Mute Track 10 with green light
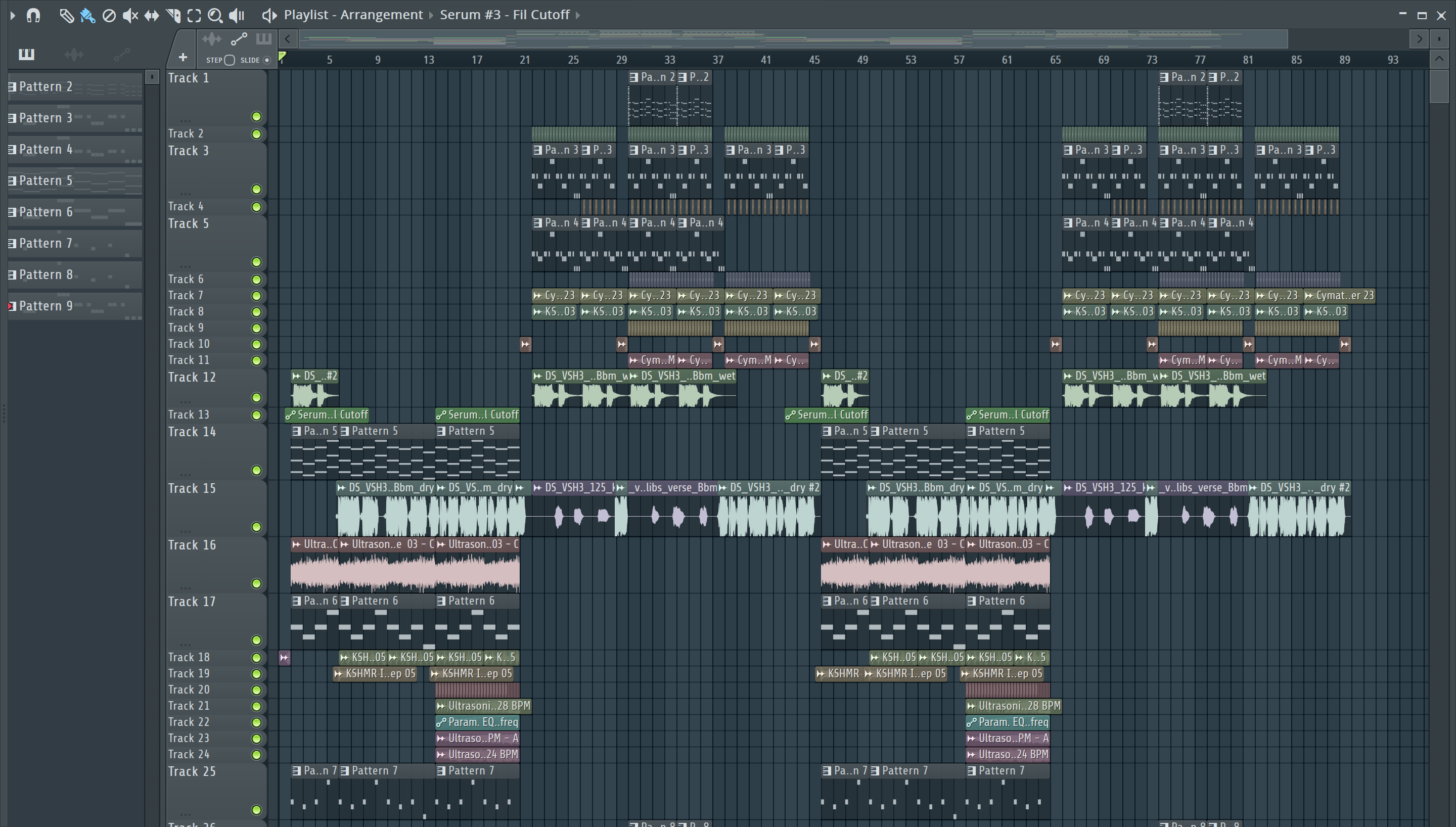 257,344
